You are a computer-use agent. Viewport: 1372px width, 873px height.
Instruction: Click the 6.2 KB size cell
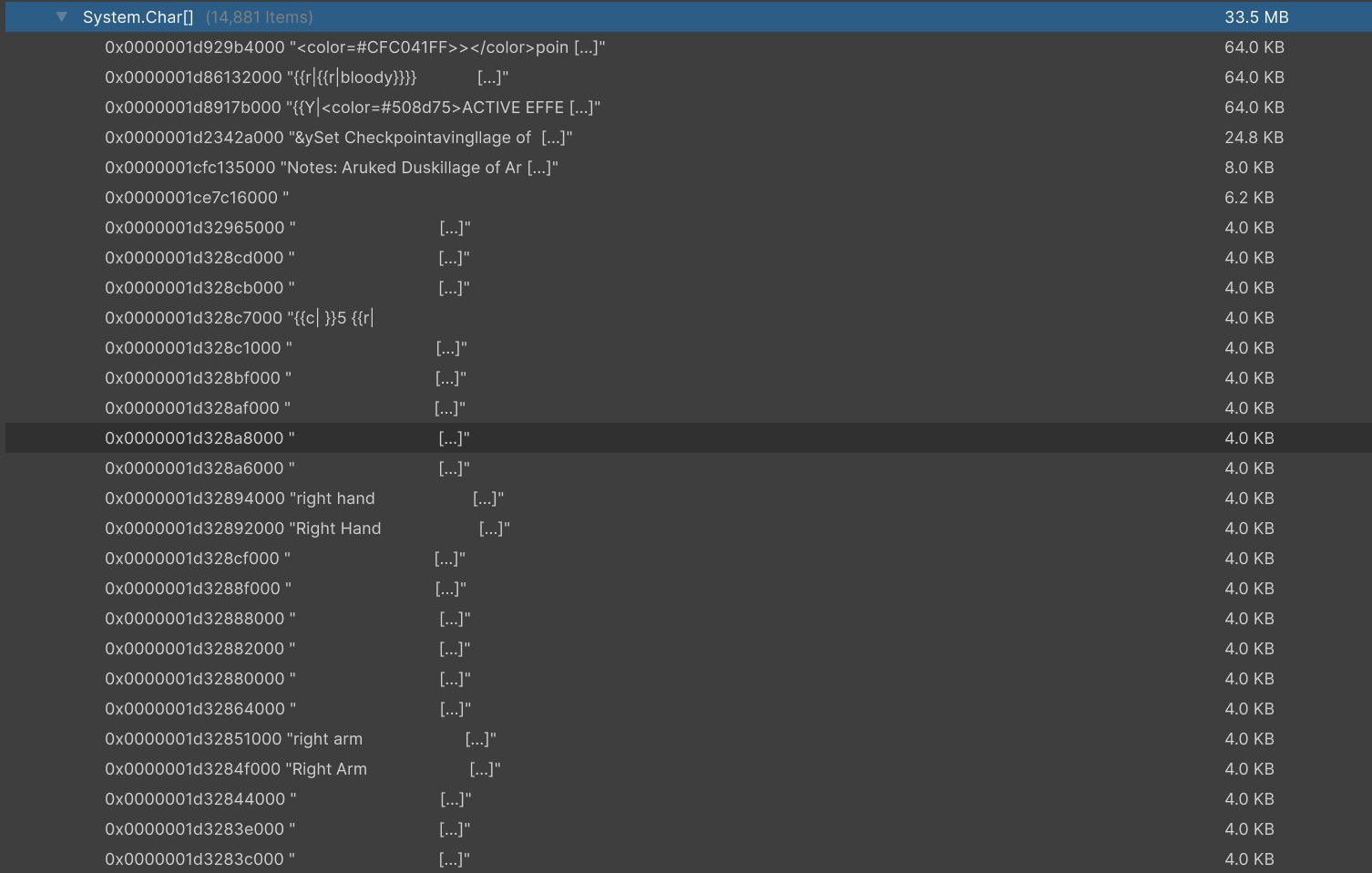pos(1249,198)
